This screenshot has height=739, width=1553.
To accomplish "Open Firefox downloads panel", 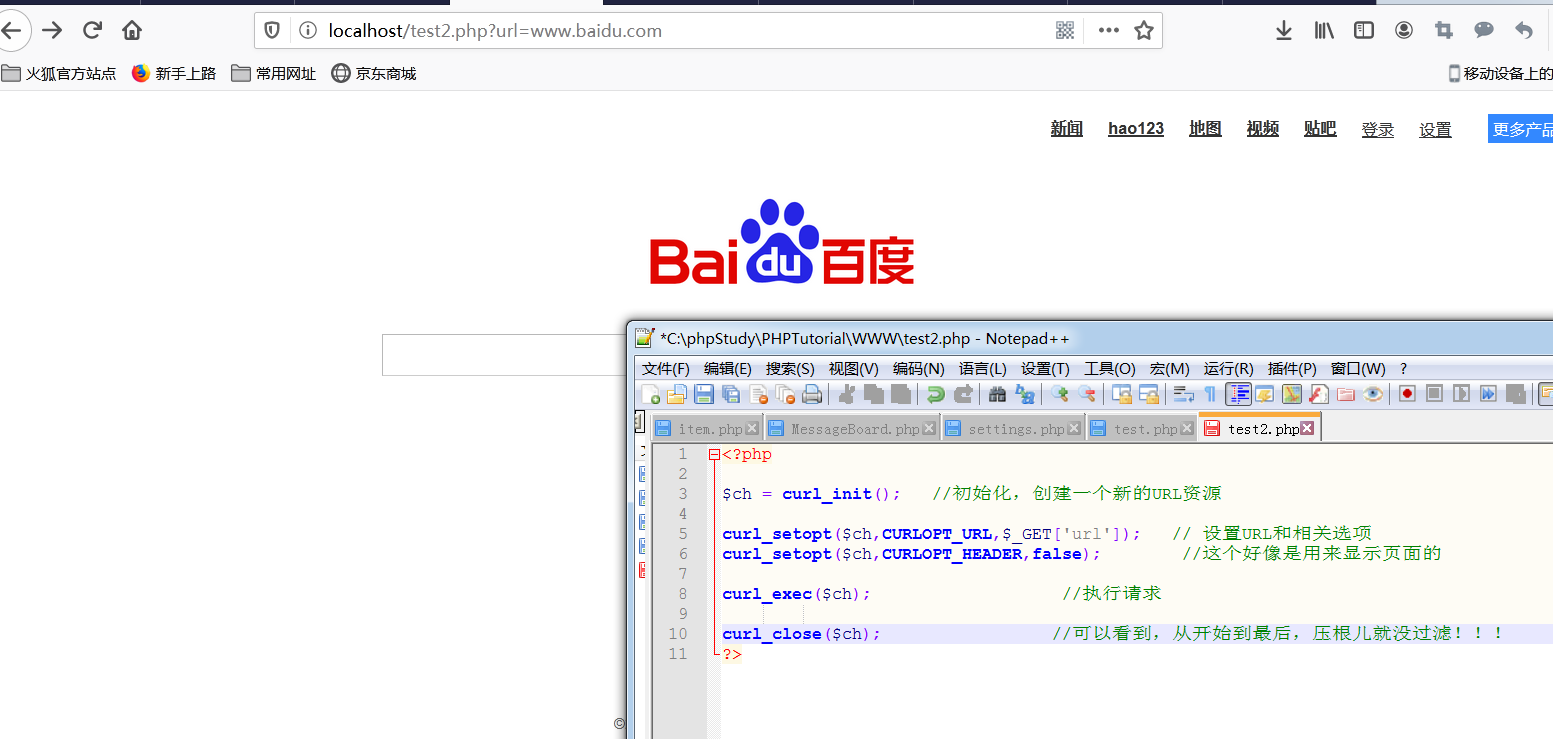I will pos(1284,30).
